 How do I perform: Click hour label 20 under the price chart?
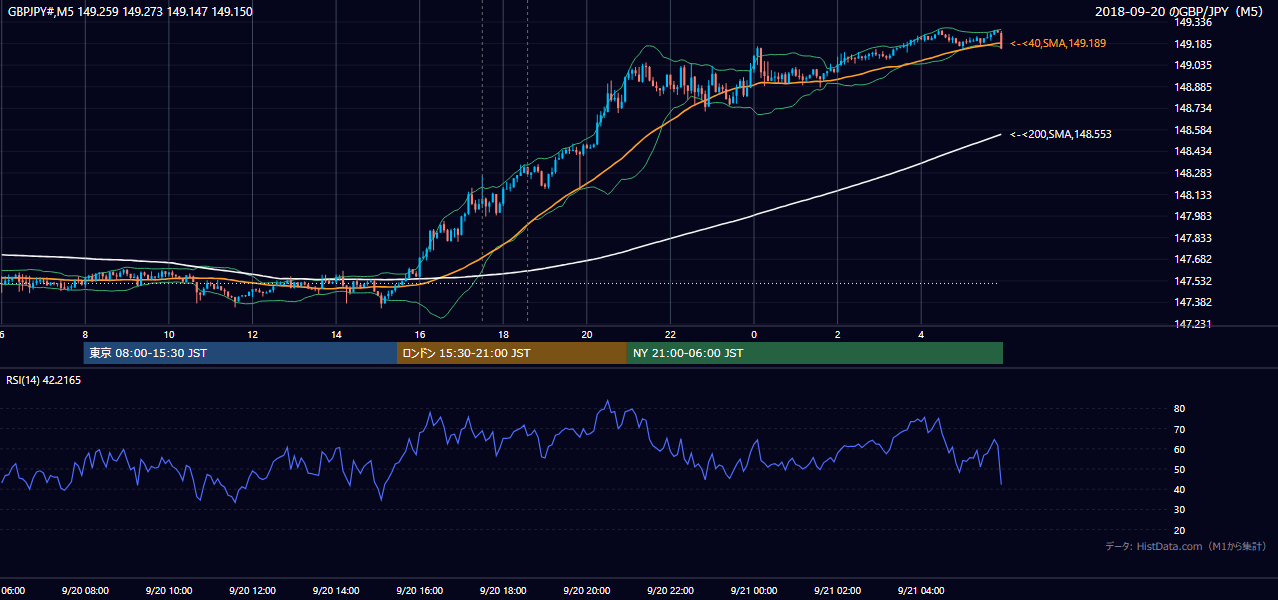[x=587, y=334]
